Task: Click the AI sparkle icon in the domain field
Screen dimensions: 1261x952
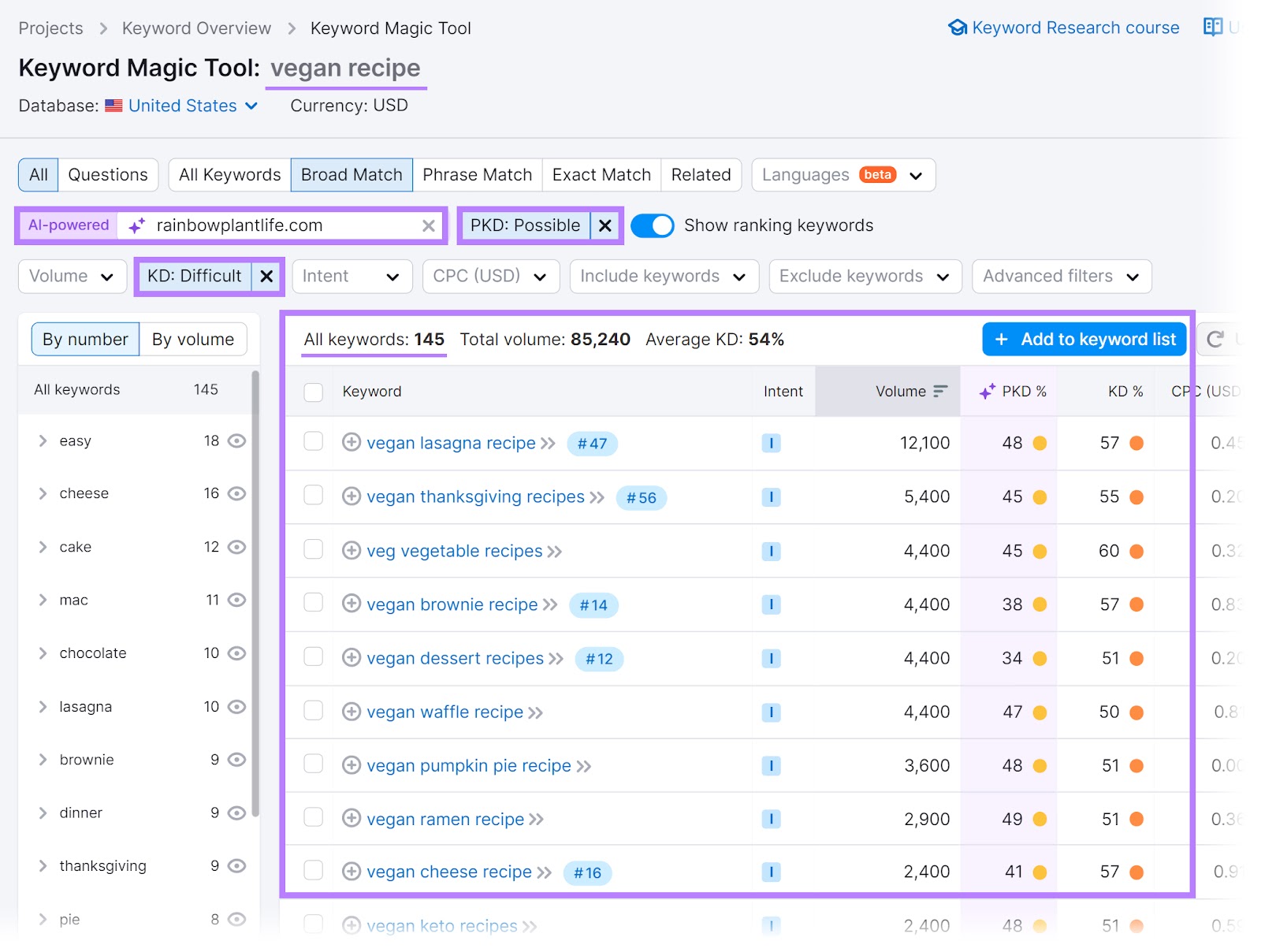Action: point(136,225)
